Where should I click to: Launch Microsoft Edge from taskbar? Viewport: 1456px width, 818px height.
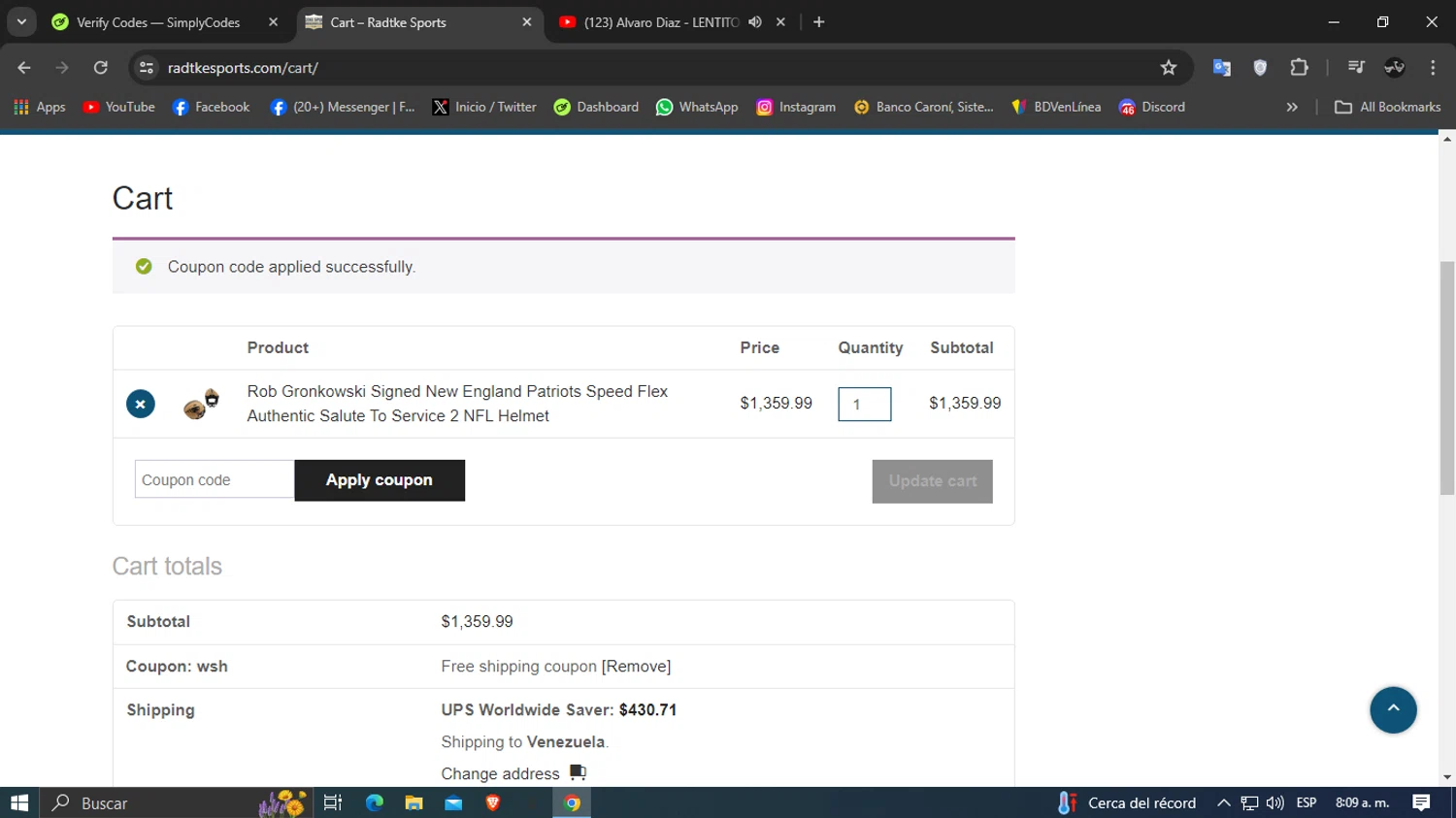374,802
